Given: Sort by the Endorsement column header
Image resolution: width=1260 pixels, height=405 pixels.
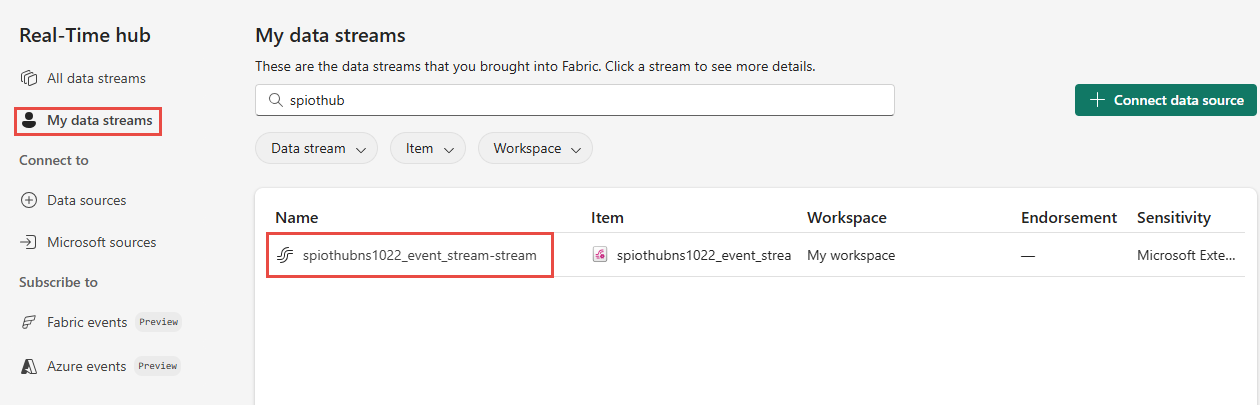Looking at the screenshot, I should (1069, 217).
